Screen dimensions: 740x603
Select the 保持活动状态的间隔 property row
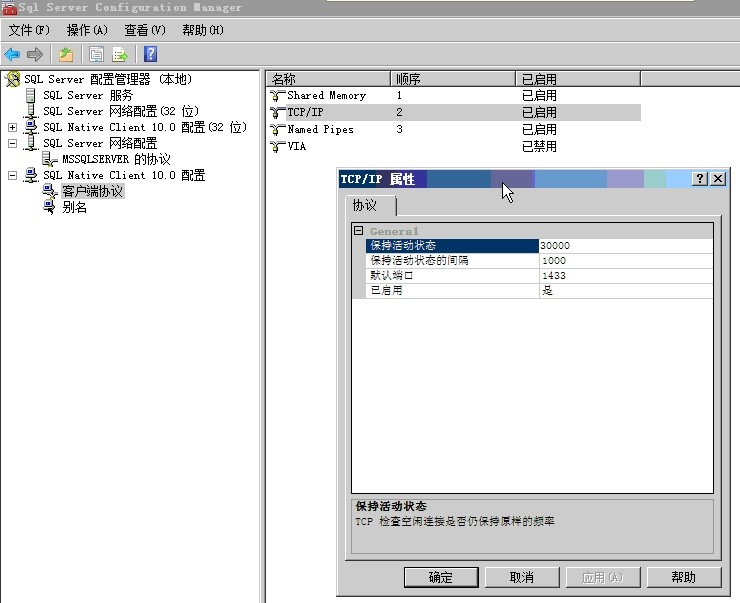[452, 260]
